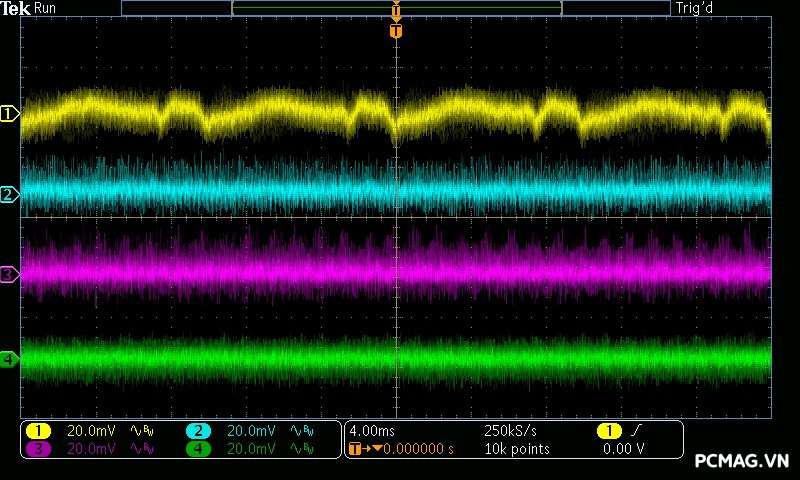Click the channel 1 bandwidth limit icon
This screenshot has width=800, height=480.
[141, 431]
